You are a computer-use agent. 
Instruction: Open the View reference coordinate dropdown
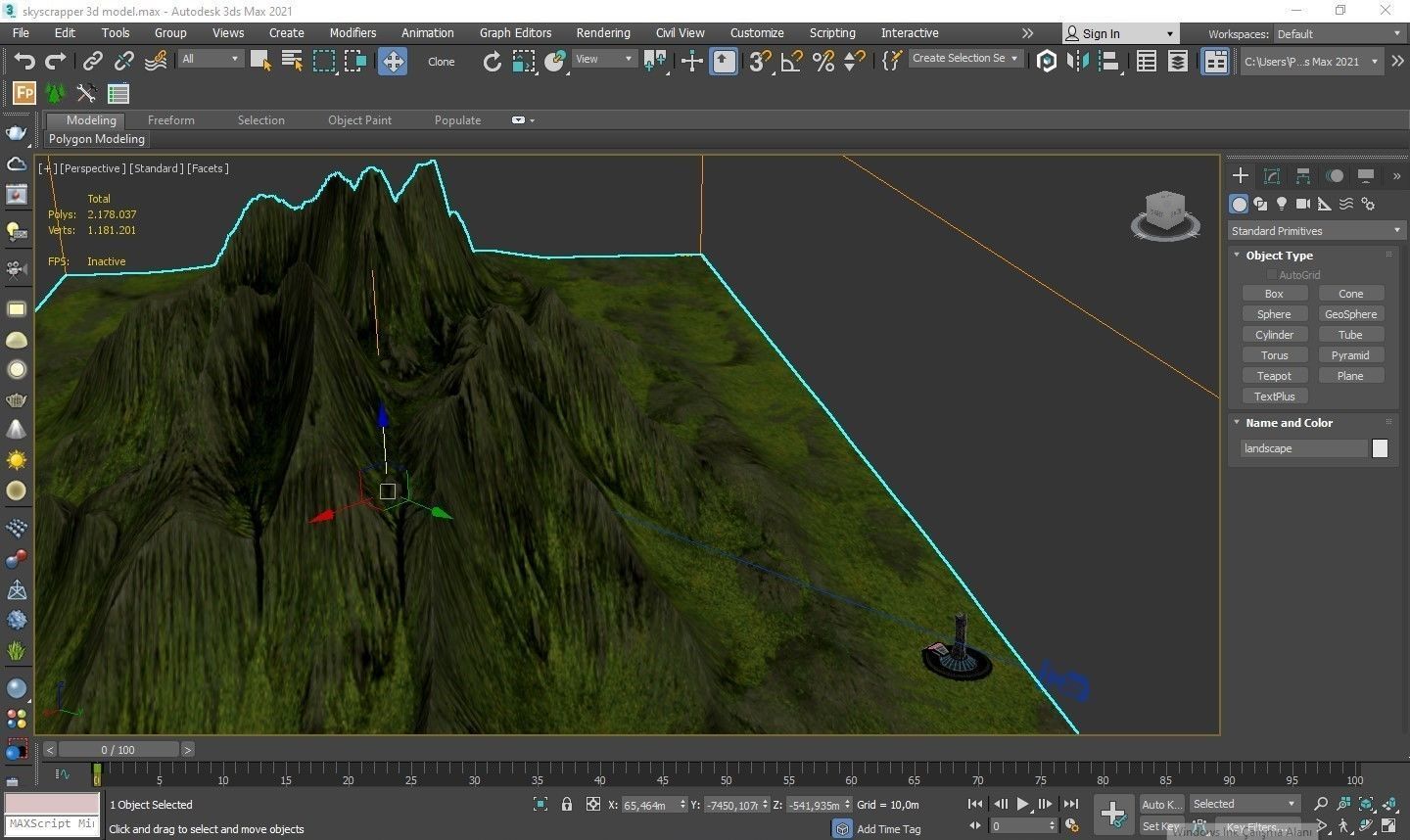(603, 59)
